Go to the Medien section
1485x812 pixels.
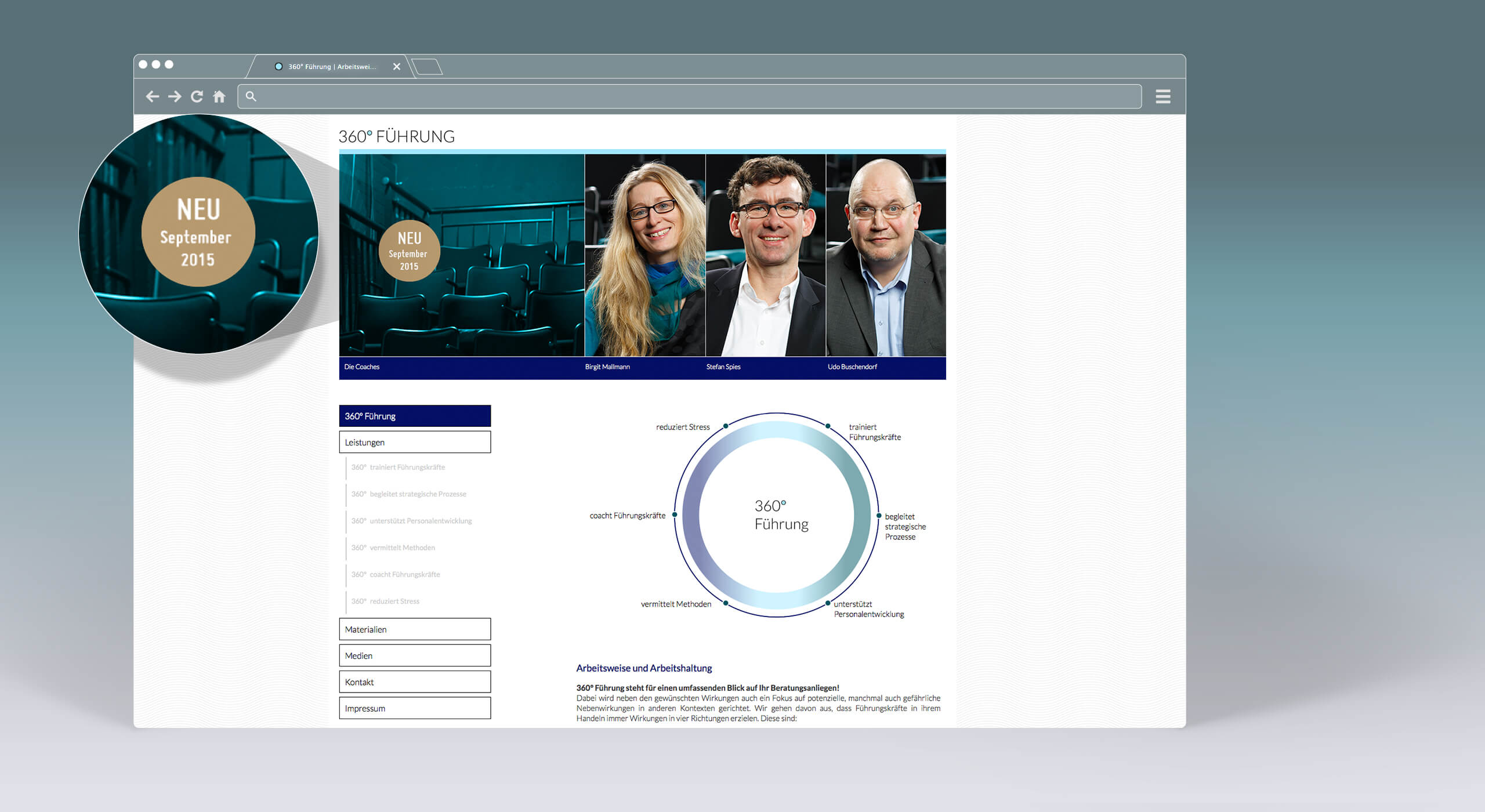[x=415, y=655]
